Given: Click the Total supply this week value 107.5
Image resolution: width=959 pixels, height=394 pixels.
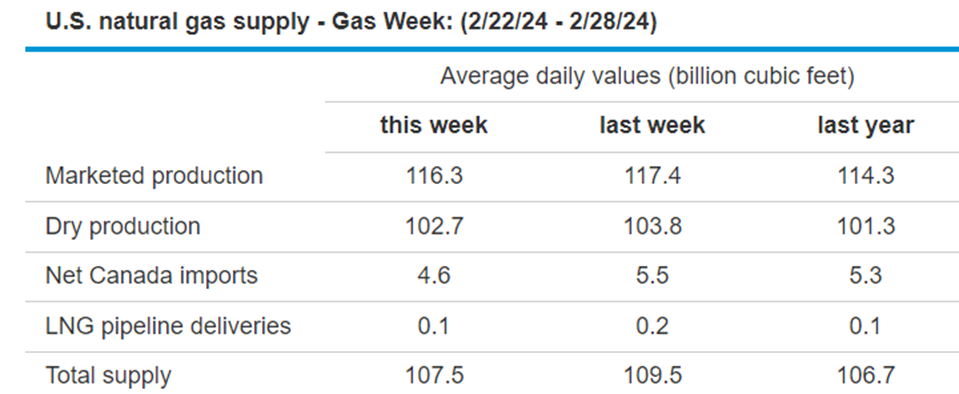Looking at the screenshot, I should (x=434, y=376).
